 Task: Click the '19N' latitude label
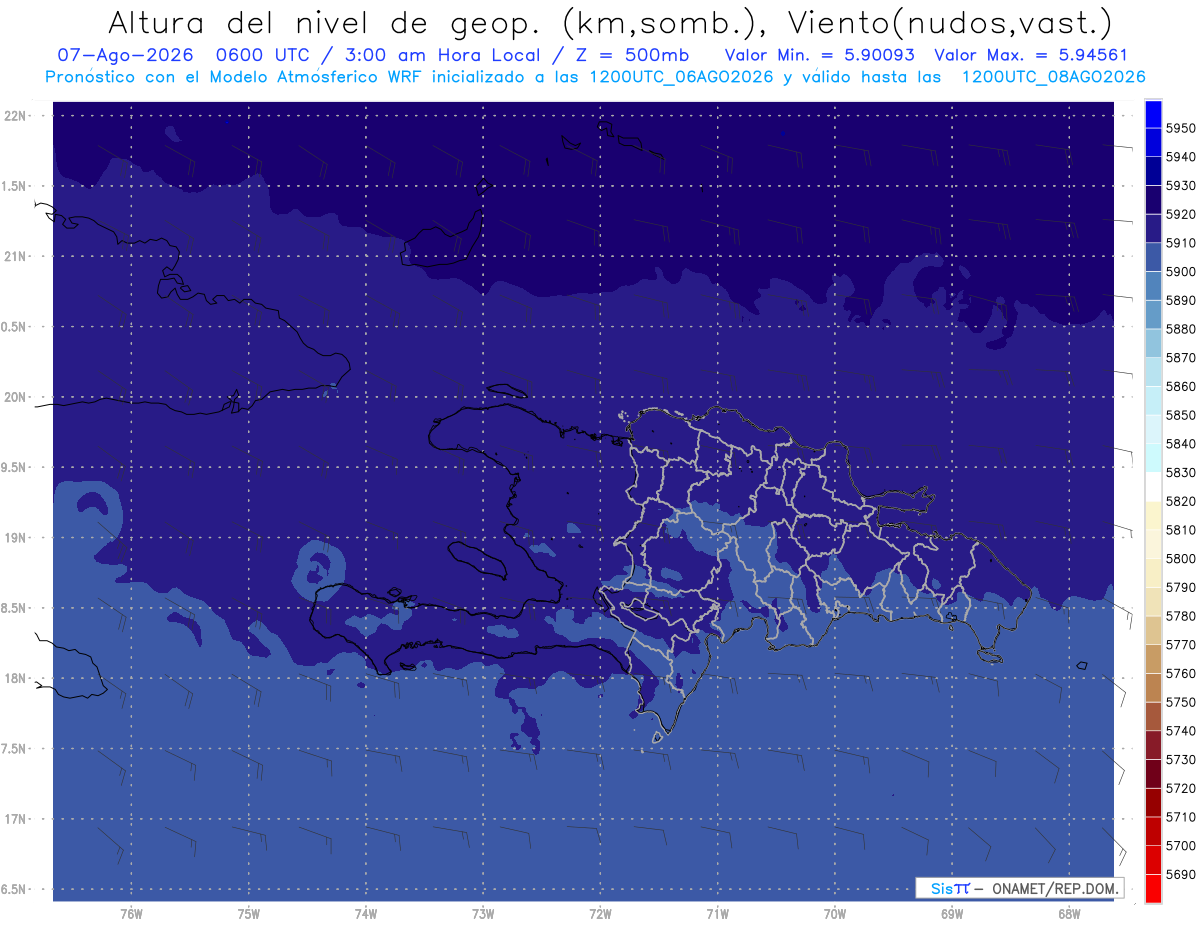coord(17,538)
